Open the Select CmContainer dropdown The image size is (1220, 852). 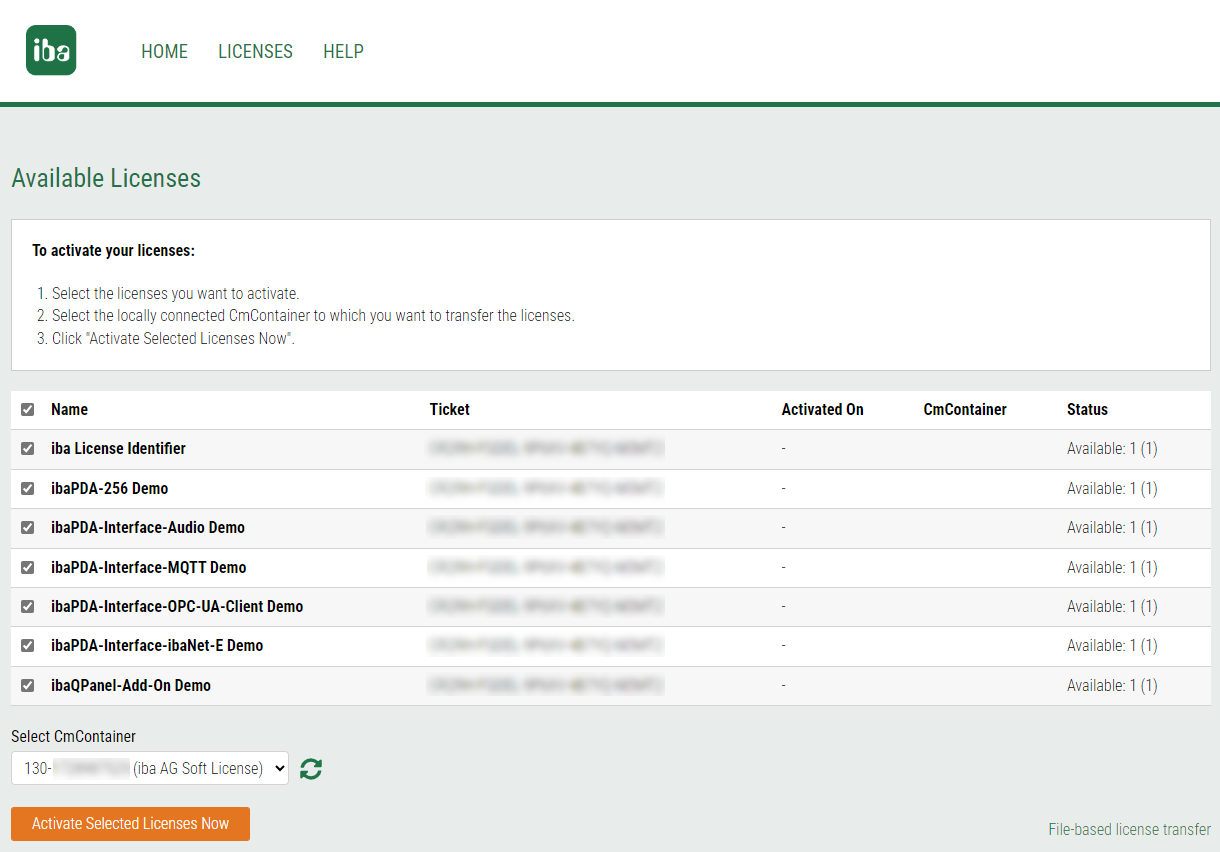click(x=150, y=768)
